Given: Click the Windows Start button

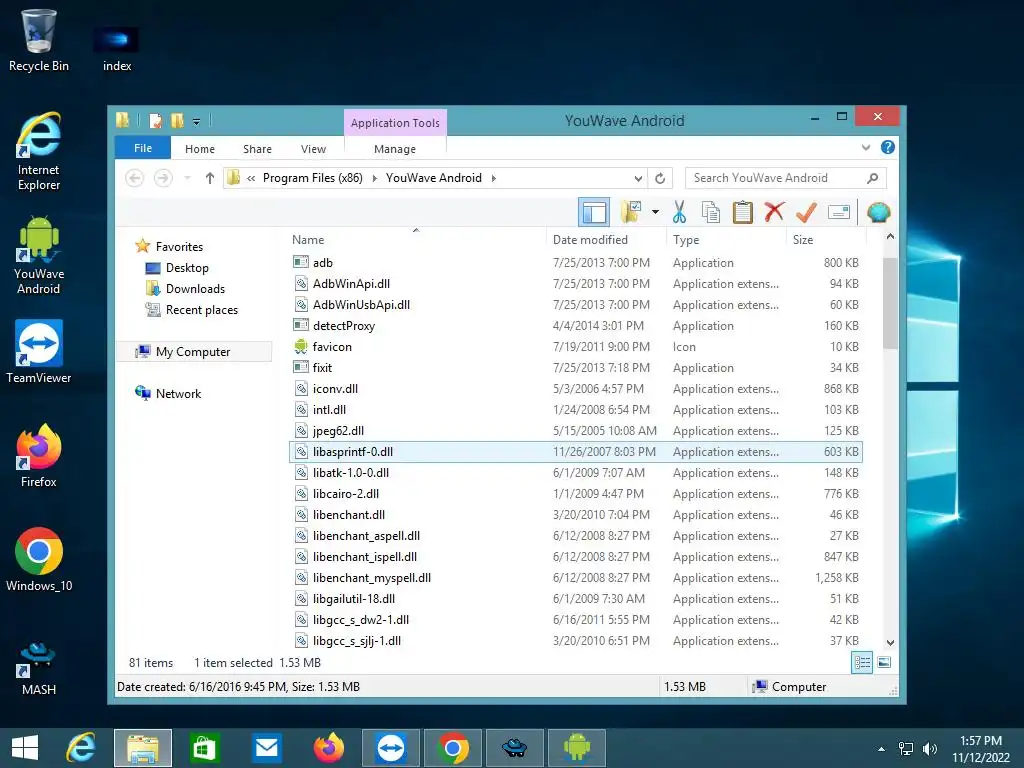Looking at the screenshot, I should [x=25, y=748].
